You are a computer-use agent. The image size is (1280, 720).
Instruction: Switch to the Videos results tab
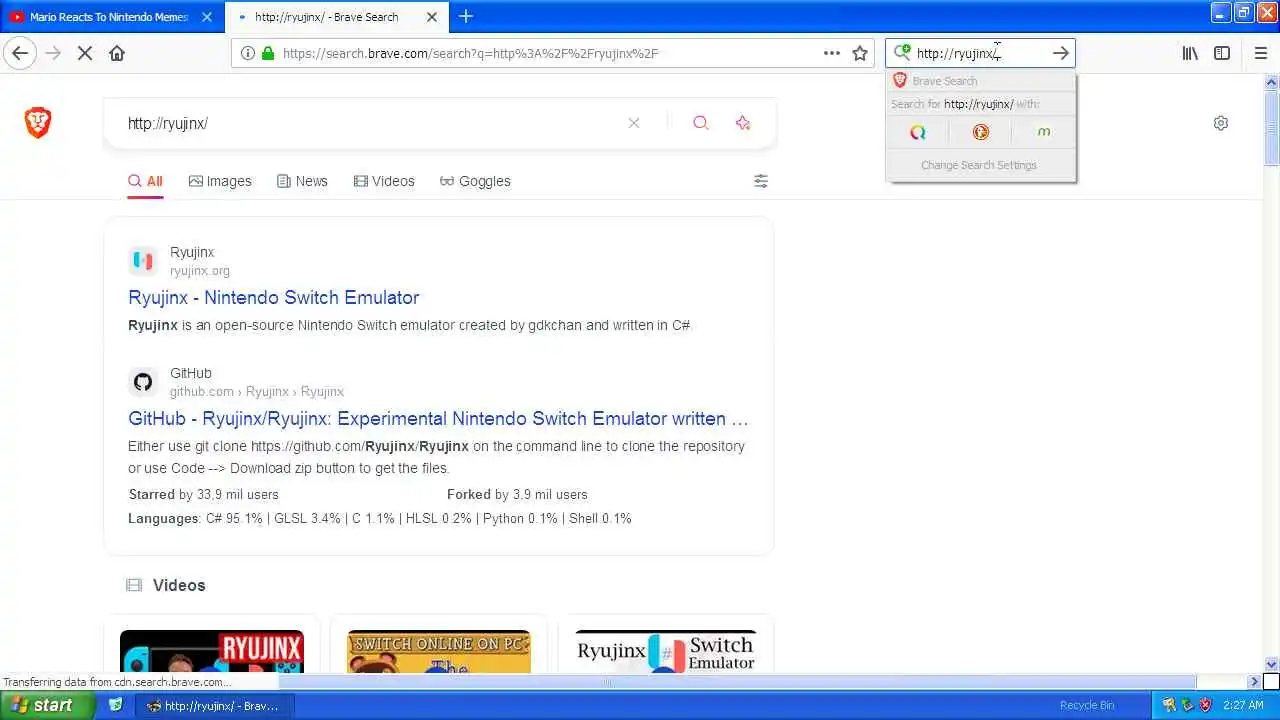coord(384,181)
